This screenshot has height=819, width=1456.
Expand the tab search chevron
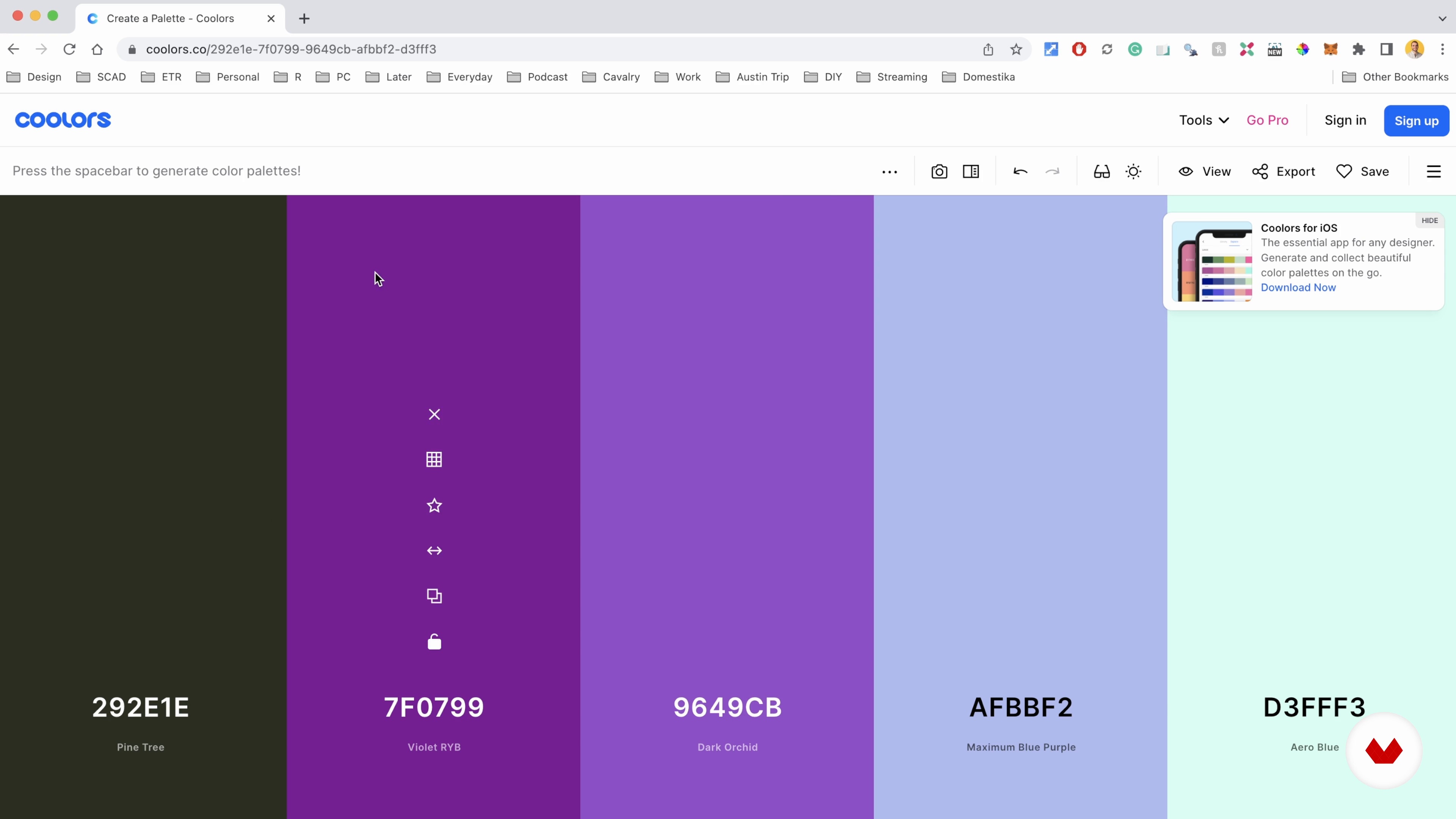coord(1442,19)
